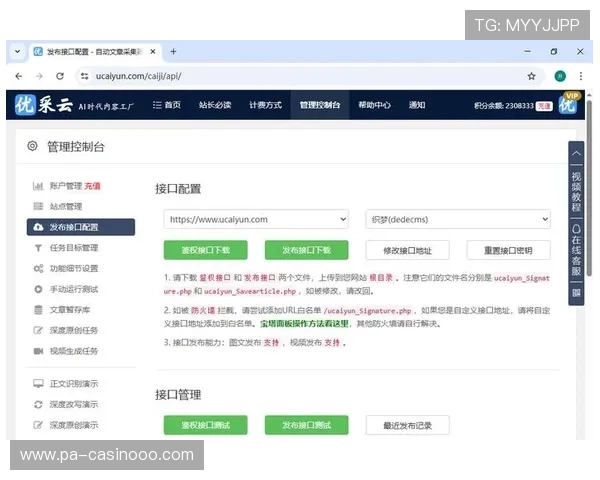Open 通知 in the navigation bar
600x480 pixels.
point(417,105)
